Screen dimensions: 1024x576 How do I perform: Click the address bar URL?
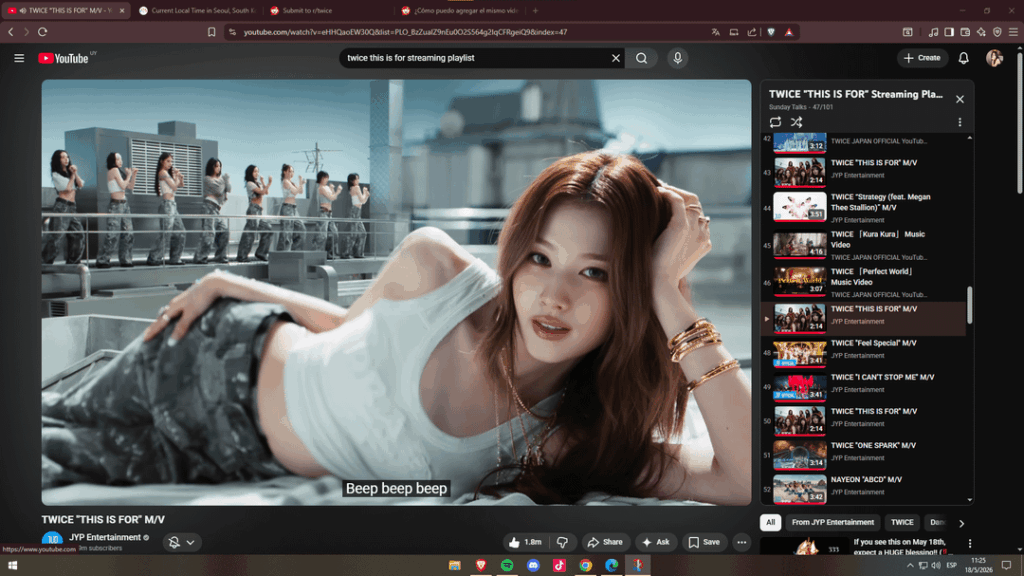tap(405, 32)
